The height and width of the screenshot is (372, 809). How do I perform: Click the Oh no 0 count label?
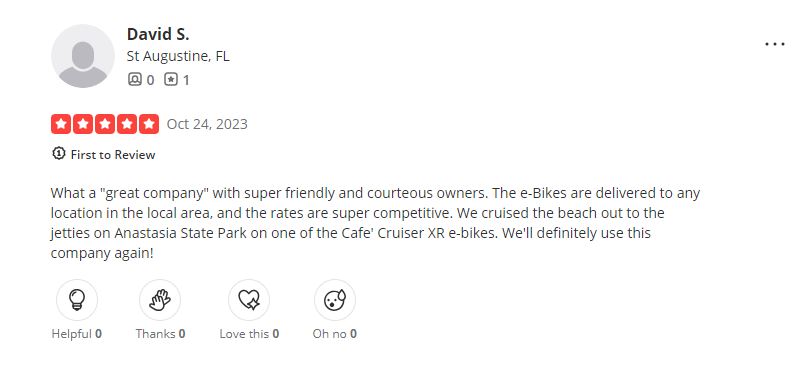(334, 334)
